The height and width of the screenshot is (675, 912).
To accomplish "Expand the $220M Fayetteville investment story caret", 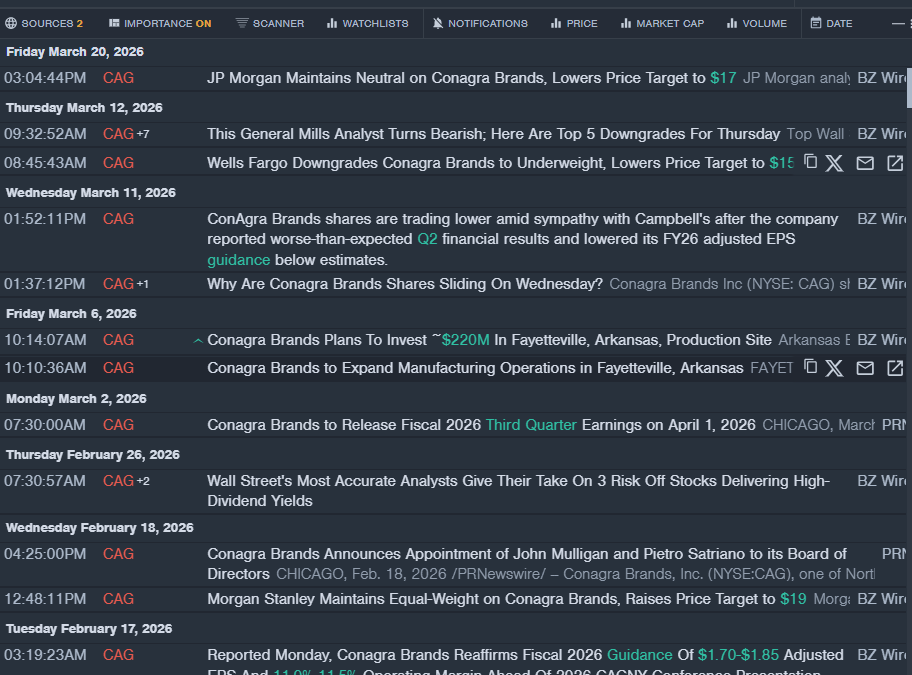I will coord(198,341).
